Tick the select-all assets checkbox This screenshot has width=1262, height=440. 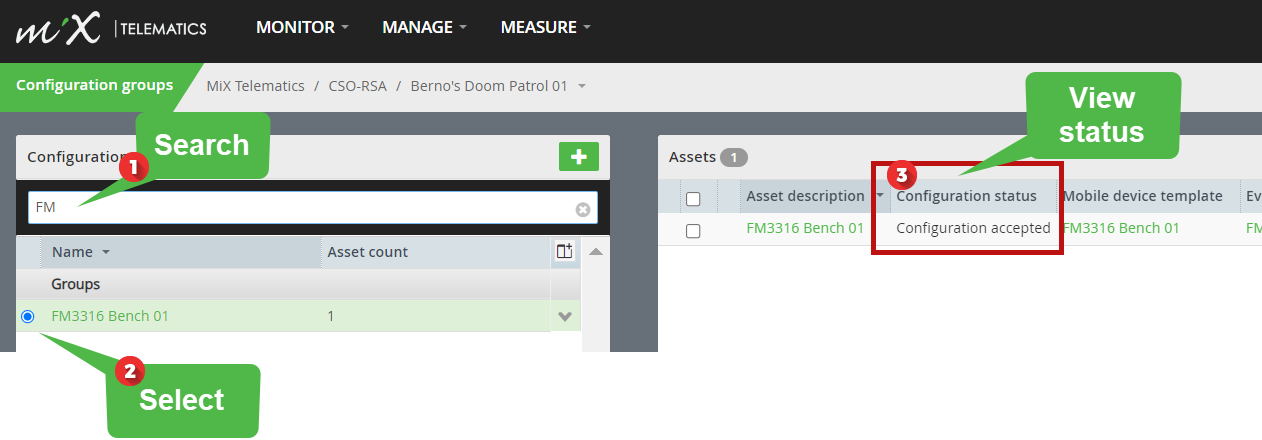click(693, 199)
